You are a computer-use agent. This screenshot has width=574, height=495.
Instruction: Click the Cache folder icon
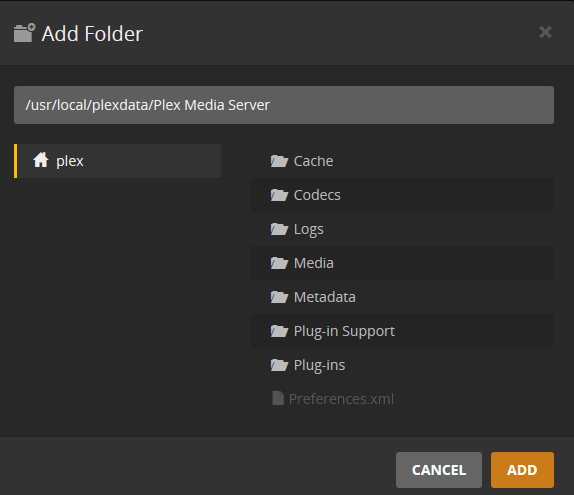[x=279, y=161]
